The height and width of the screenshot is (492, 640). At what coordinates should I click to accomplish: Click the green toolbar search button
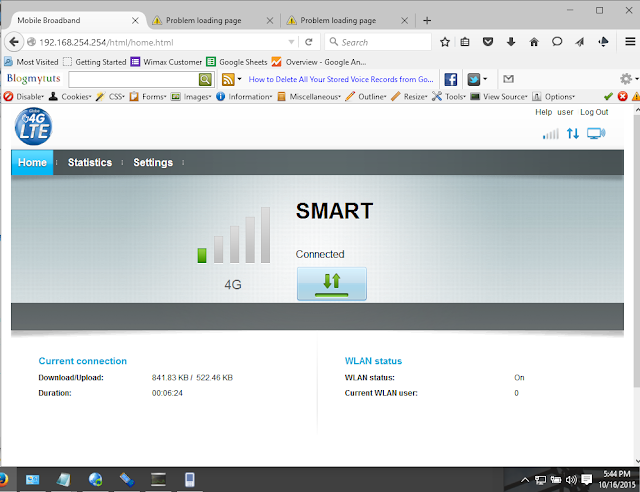(x=205, y=79)
